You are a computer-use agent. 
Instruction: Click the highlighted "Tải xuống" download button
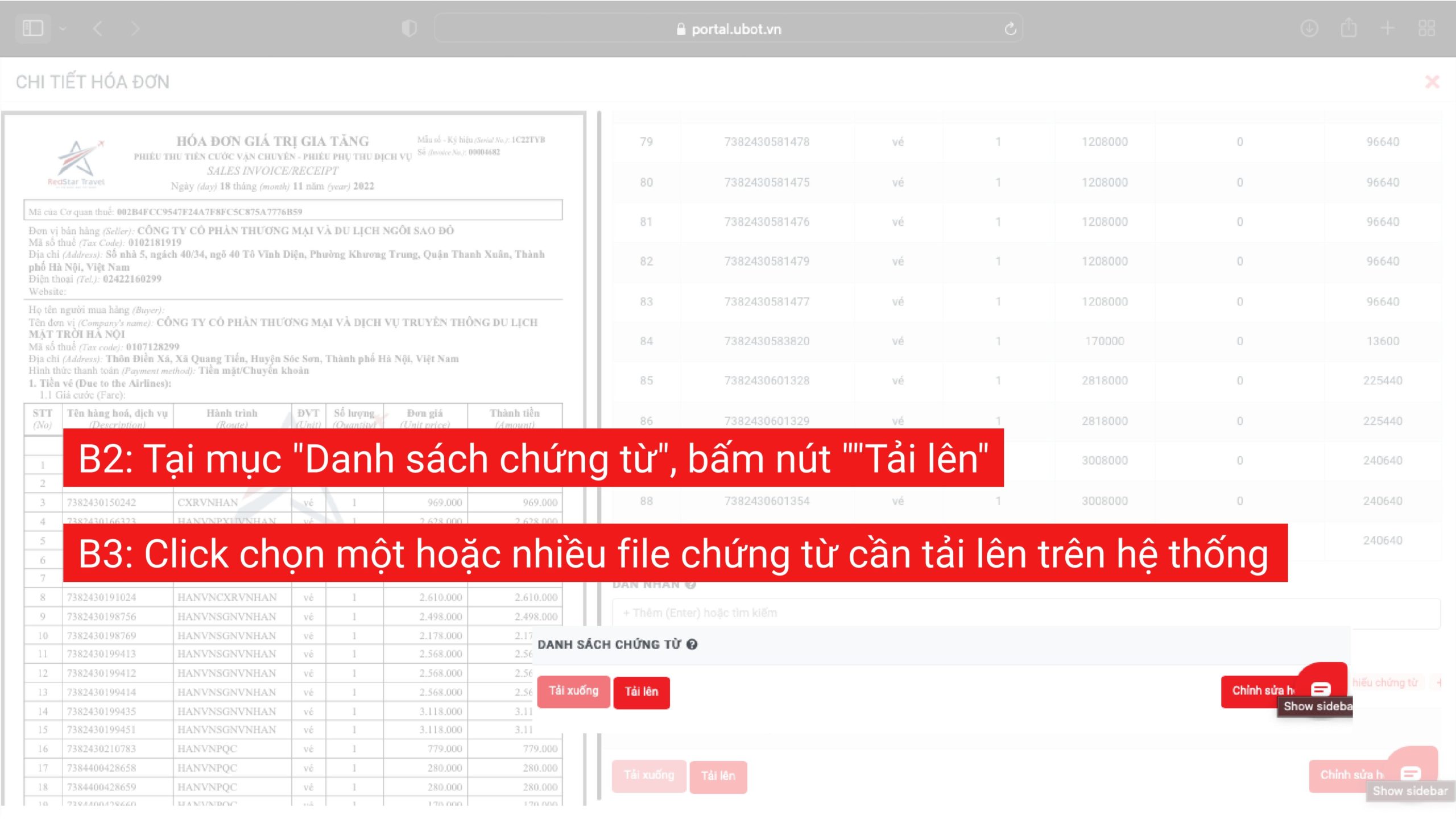click(x=573, y=691)
